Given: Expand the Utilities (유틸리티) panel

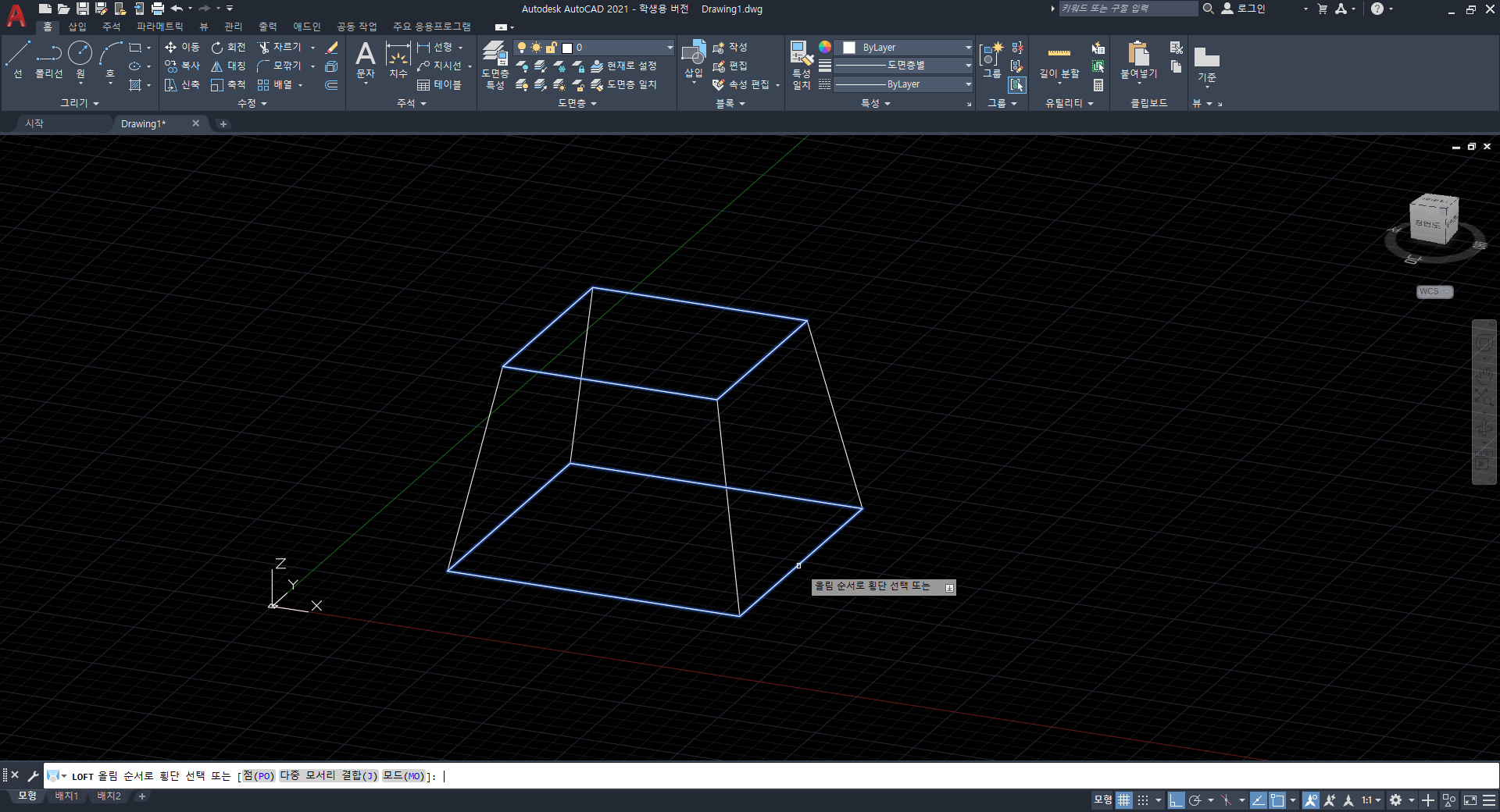Looking at the screenshot, I should click(1069, 103).
